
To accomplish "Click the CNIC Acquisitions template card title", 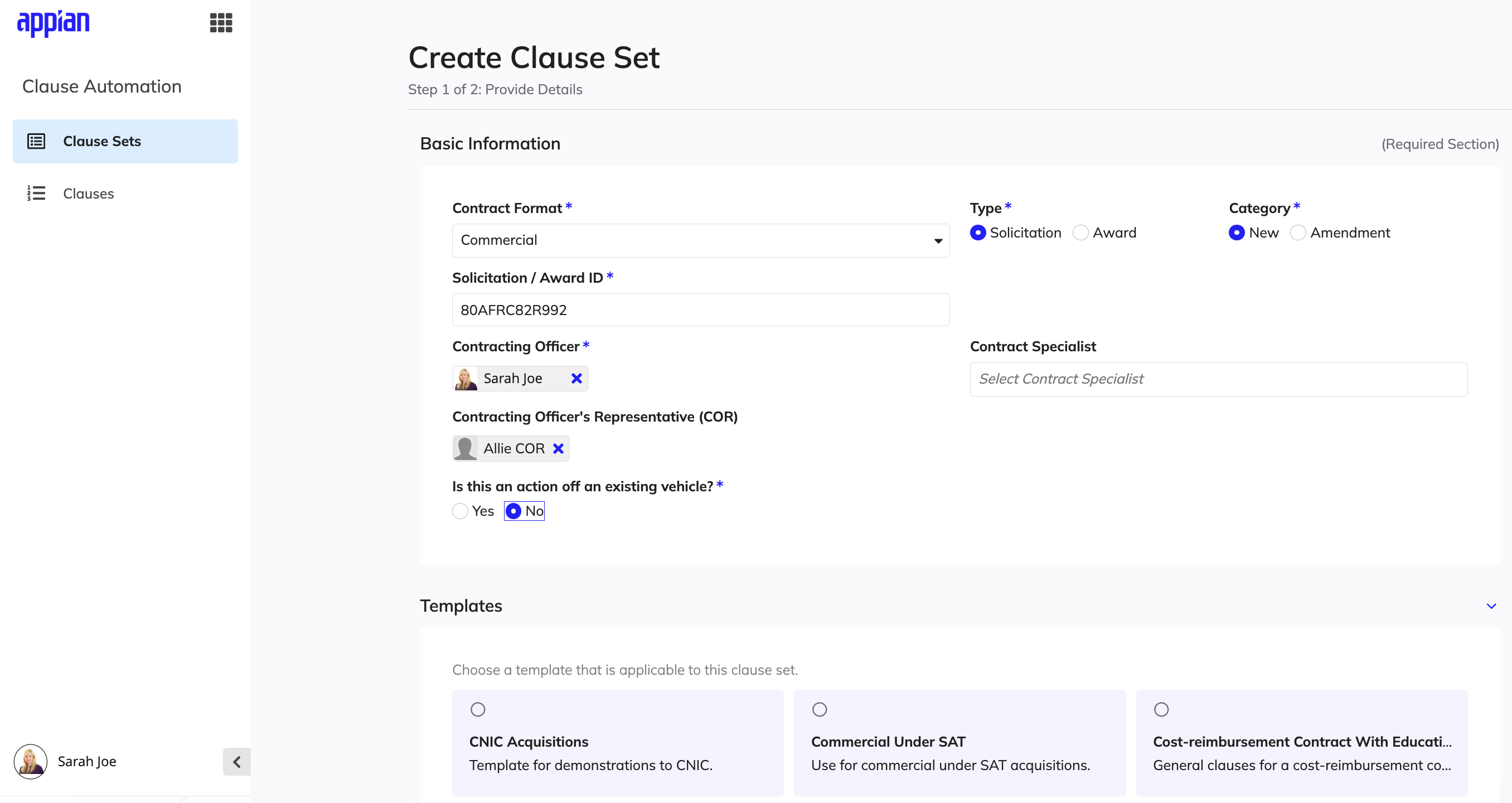I will point(529,742).
